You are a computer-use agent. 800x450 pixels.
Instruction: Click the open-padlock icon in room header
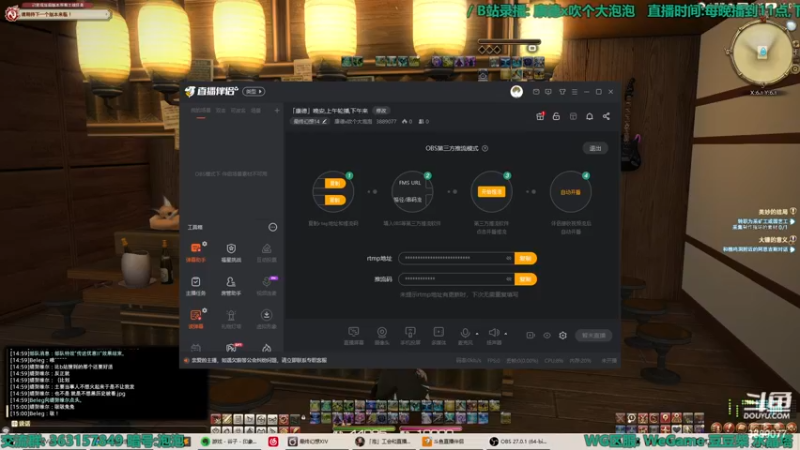556,116
